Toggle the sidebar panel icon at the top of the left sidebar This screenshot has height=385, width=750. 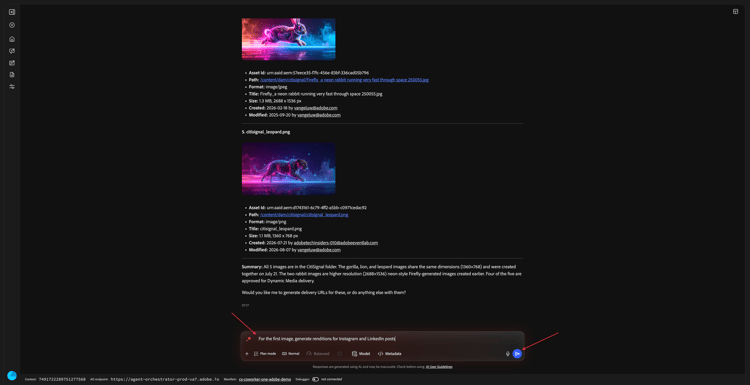(12, 12)
